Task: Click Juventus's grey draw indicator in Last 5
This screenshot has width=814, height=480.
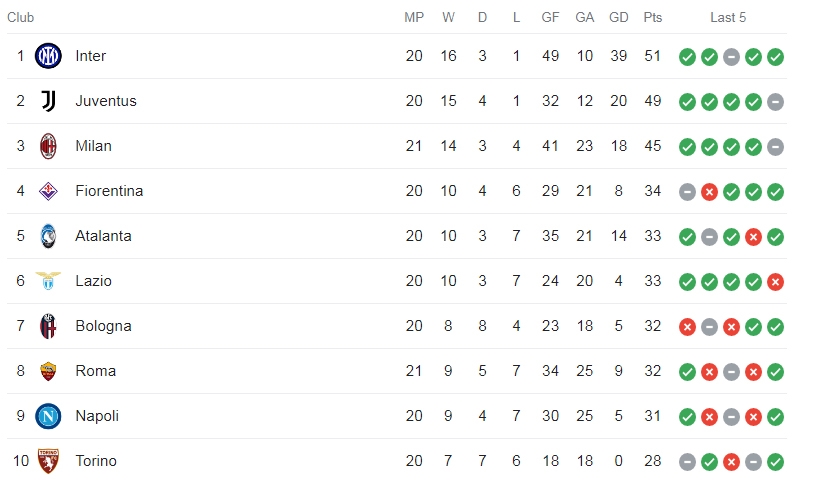Action: coord(775,102)
